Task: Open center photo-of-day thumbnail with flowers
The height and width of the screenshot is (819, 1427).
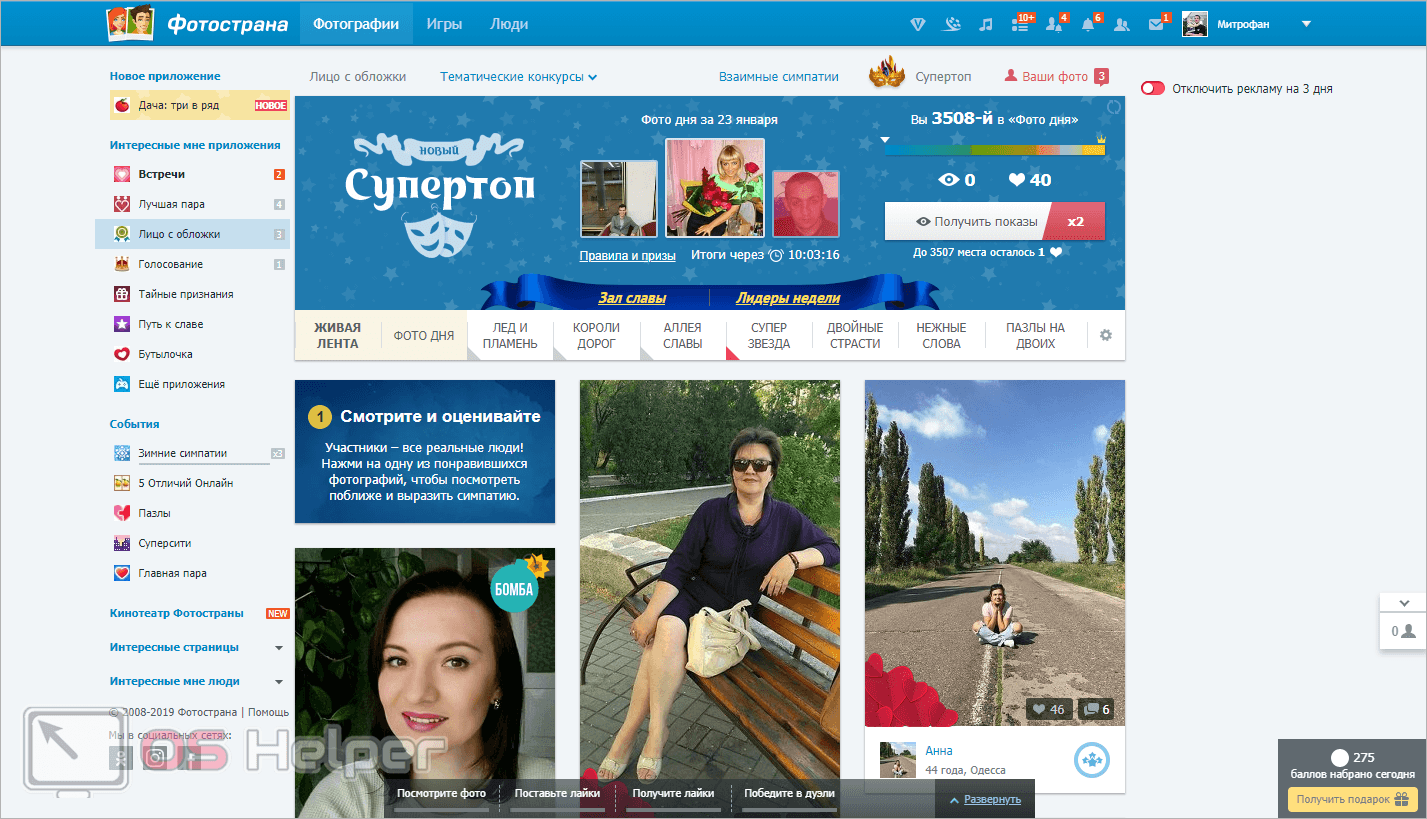Action: point(715,187)
